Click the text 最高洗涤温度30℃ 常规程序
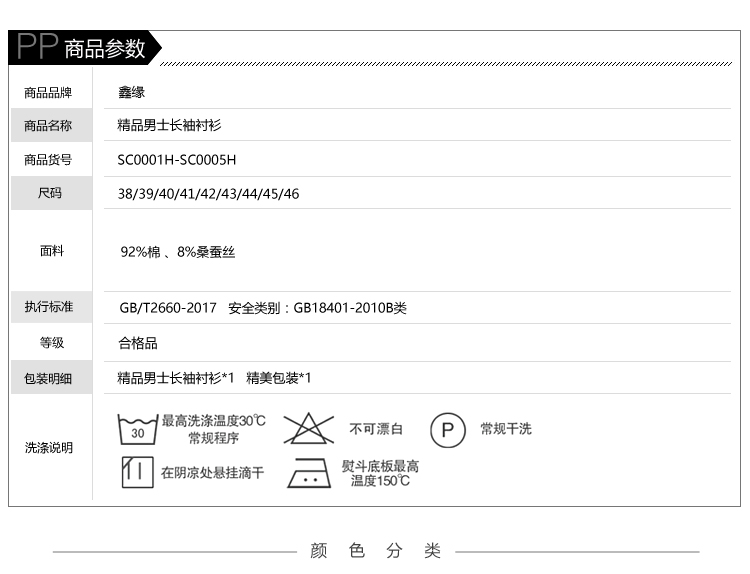750x574 pixels. pos(213,429)
